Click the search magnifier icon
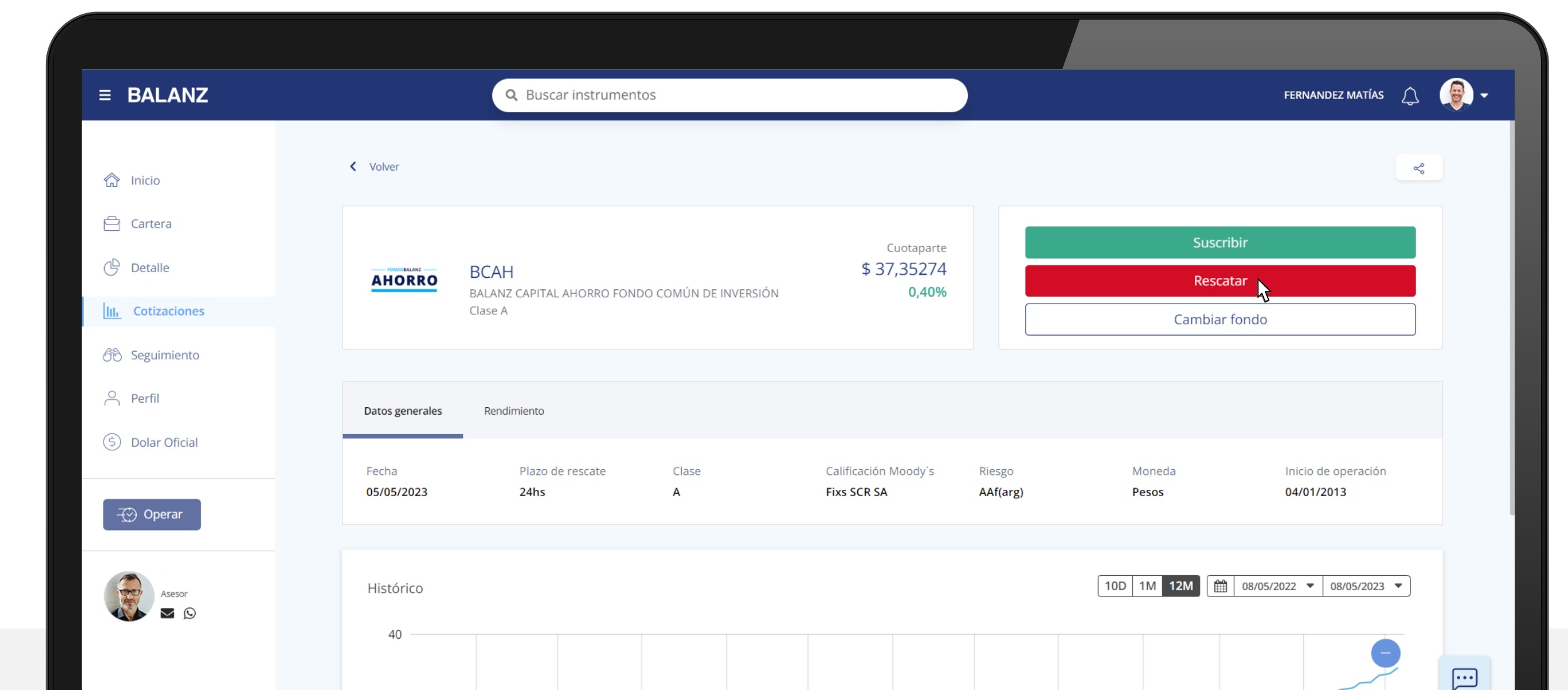The image size is (1568, 690). [511, 95]
